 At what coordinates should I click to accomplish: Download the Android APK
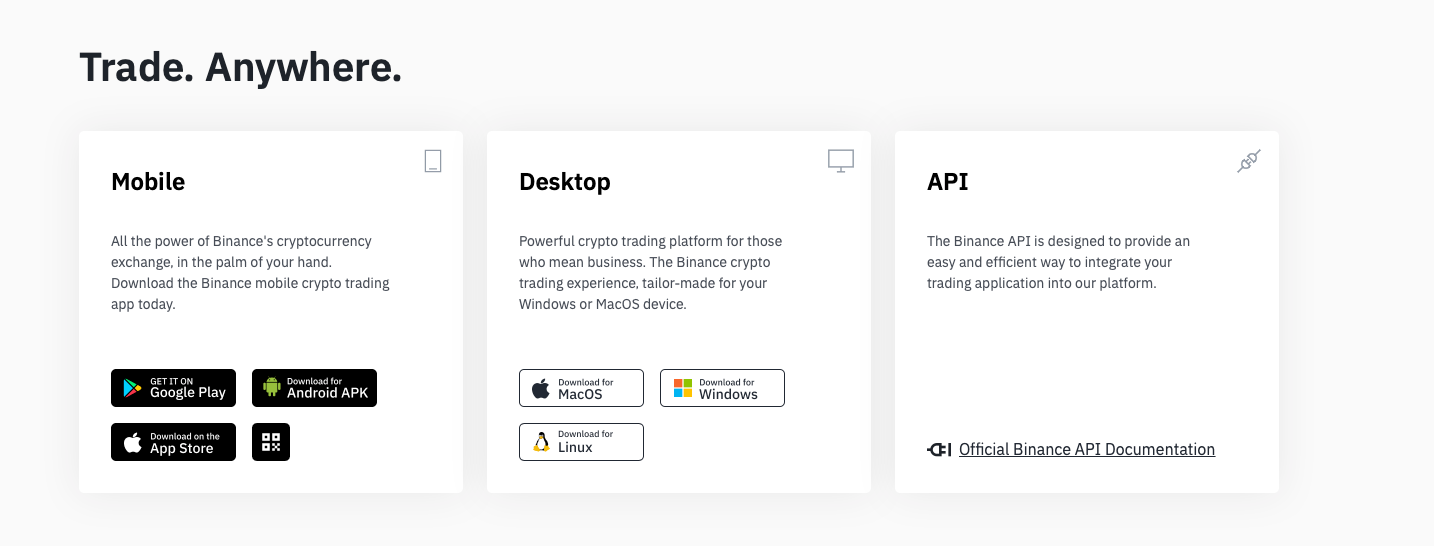pyautogui.click(x=314, y=388)
